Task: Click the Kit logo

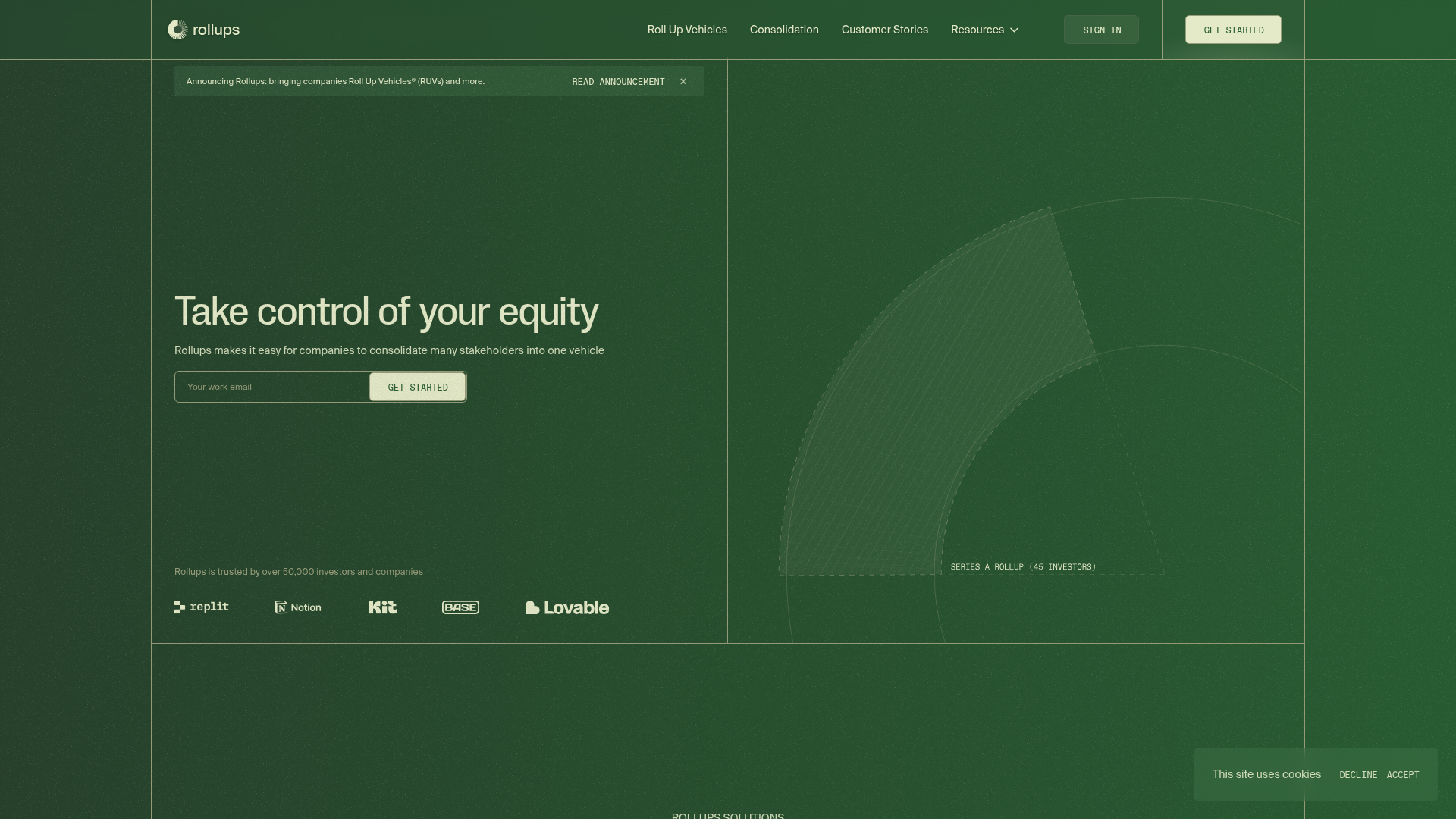Action: pyautogui.click(x=382, y=607)
